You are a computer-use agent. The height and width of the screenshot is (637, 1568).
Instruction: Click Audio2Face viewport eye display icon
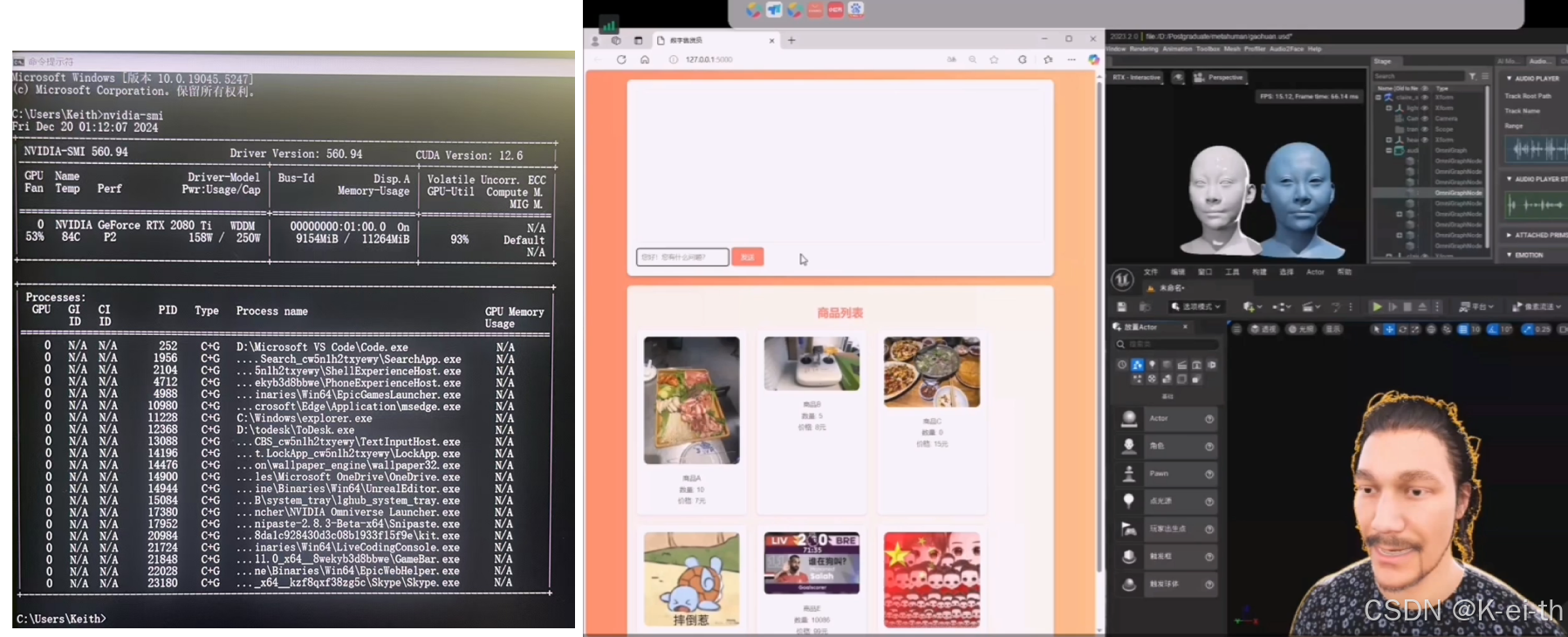[1178, 78]
